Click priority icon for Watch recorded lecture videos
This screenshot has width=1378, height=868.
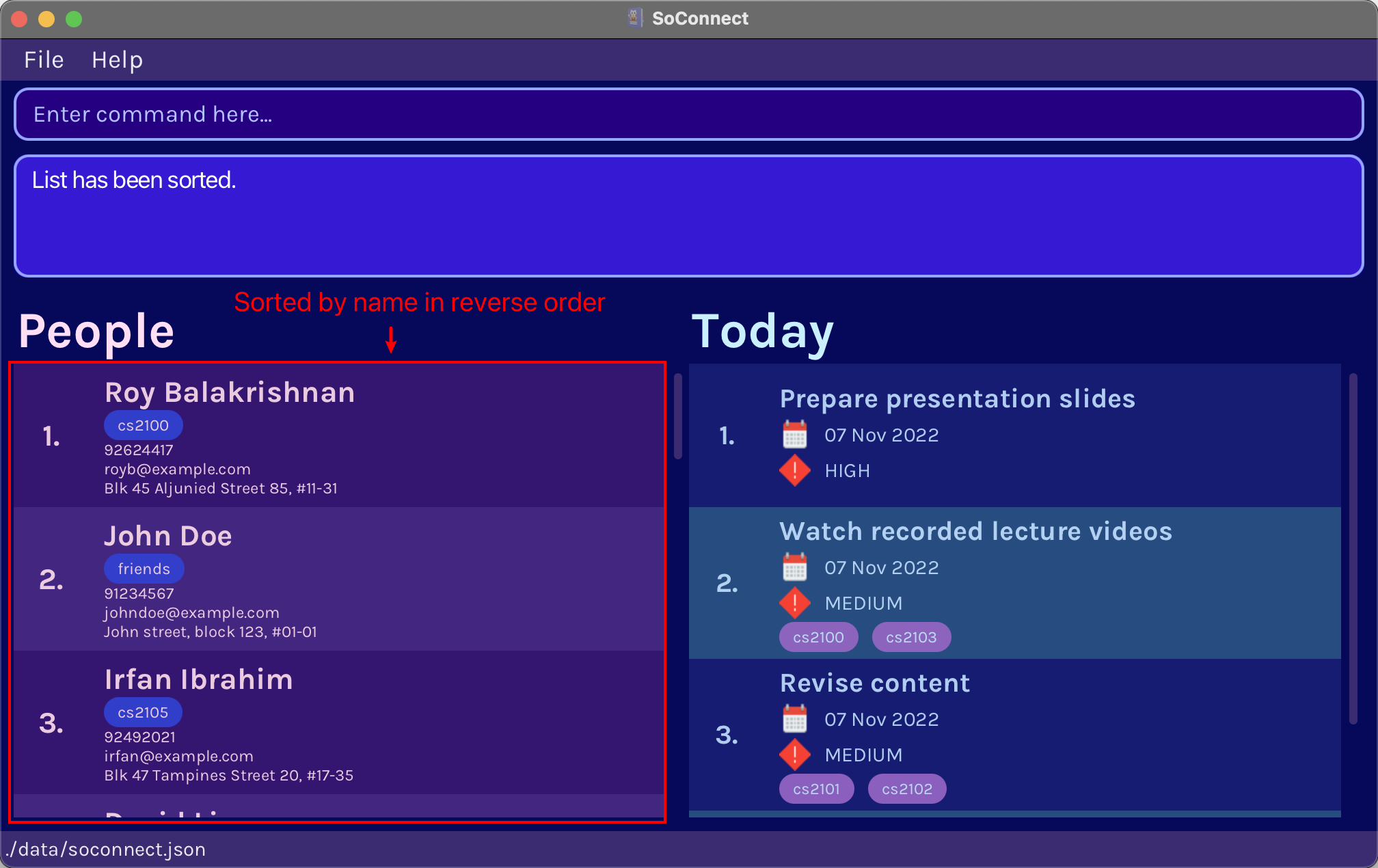(794, 603)
